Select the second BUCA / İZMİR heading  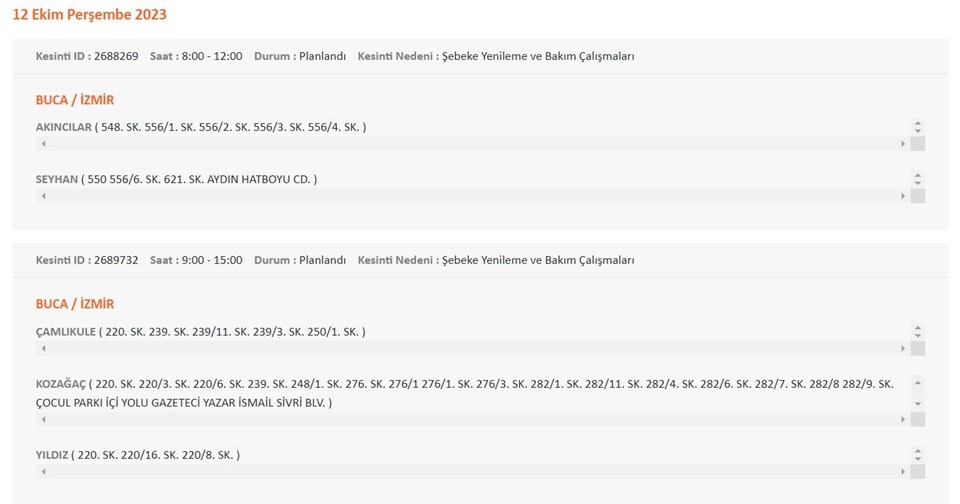[75, 304]
